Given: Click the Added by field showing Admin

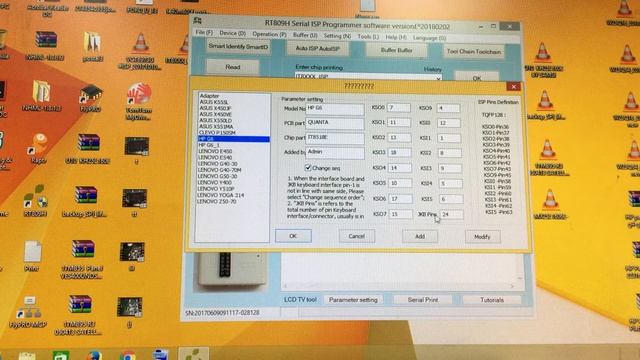Looking at the screenshot, I should click(x=335, y=153).
